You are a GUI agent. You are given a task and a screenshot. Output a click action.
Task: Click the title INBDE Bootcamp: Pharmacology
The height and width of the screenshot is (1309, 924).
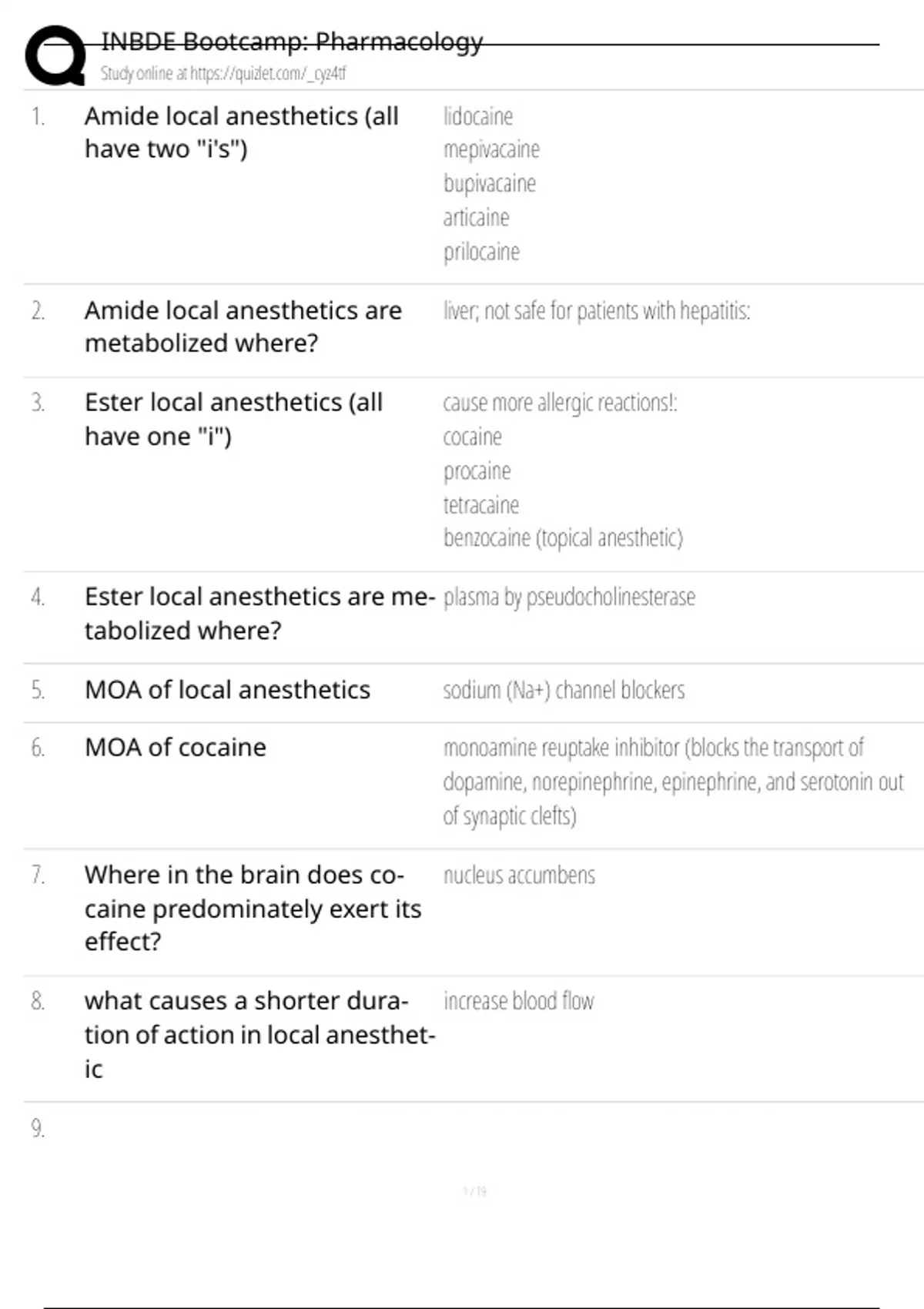[292, 41]
